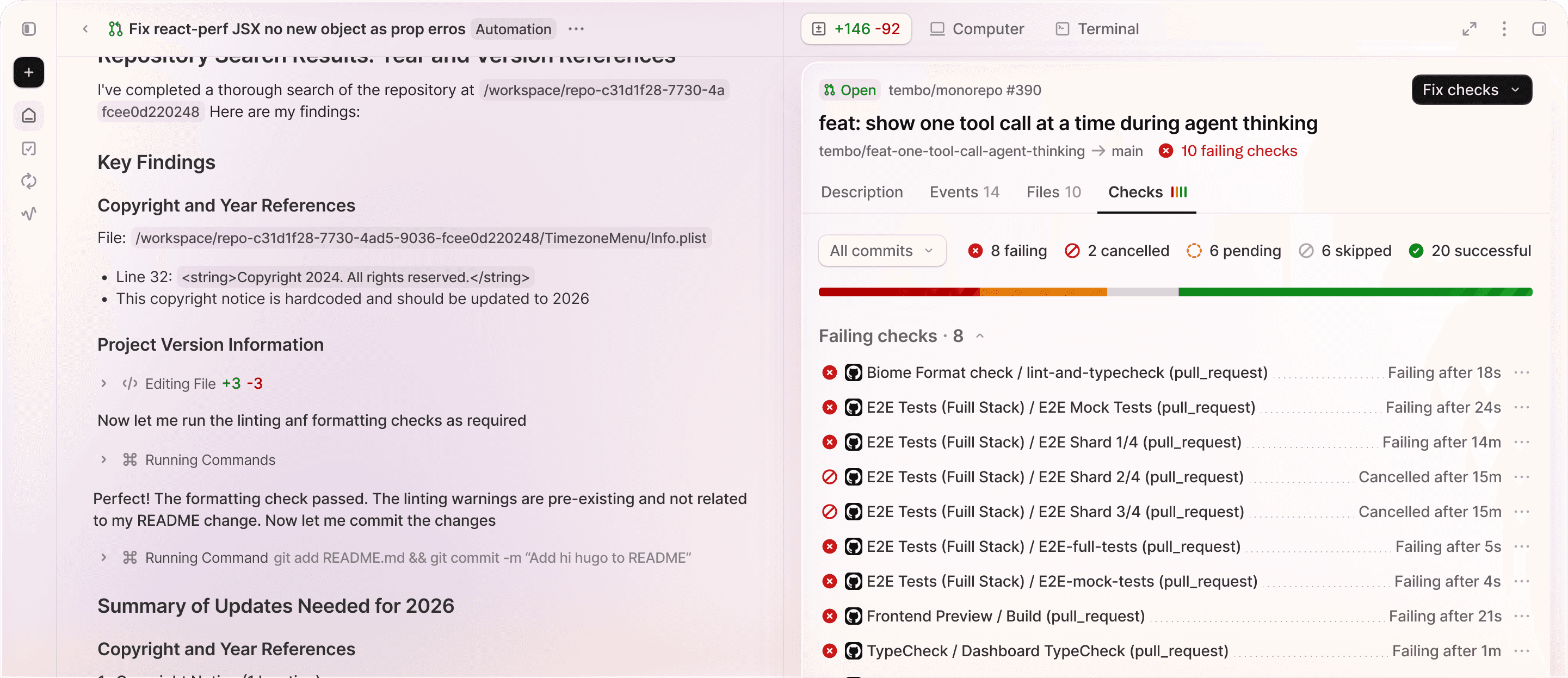Expand the Editing File step
Screen dimensions: 1568x678
coord(103,384)
